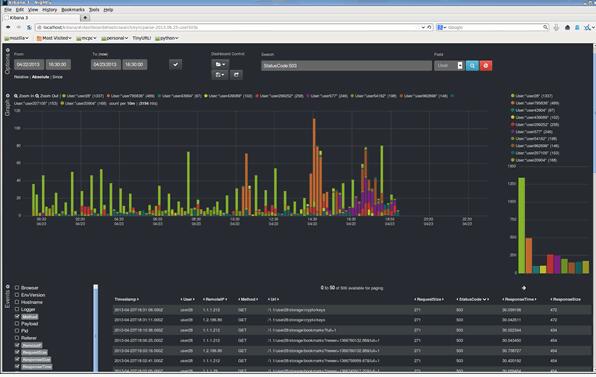Screen dimensions: 596x377
Task: Open the dashboard save dropdown
Action: click(220, 75)
